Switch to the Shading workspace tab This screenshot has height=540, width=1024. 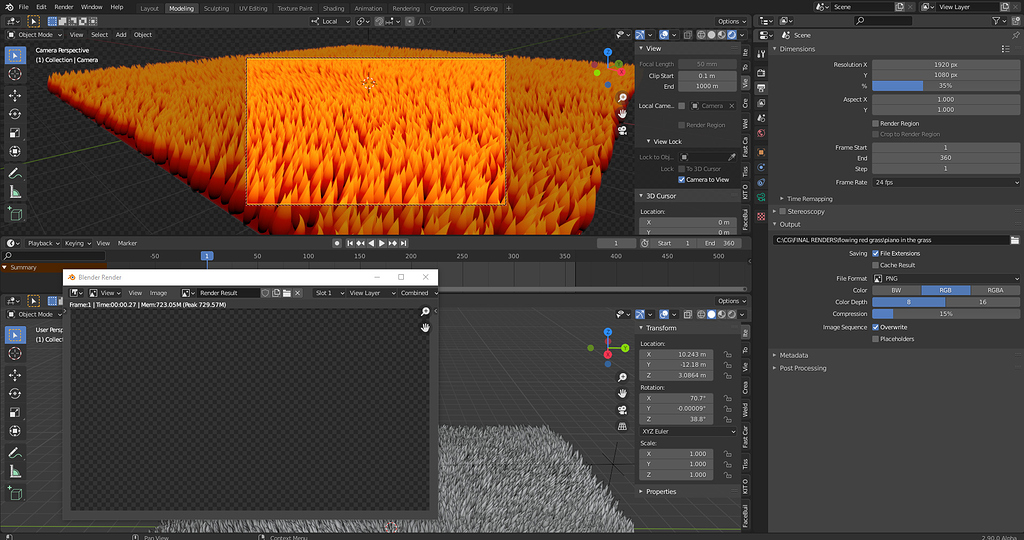pyautogui.click(x=333, y=8)
